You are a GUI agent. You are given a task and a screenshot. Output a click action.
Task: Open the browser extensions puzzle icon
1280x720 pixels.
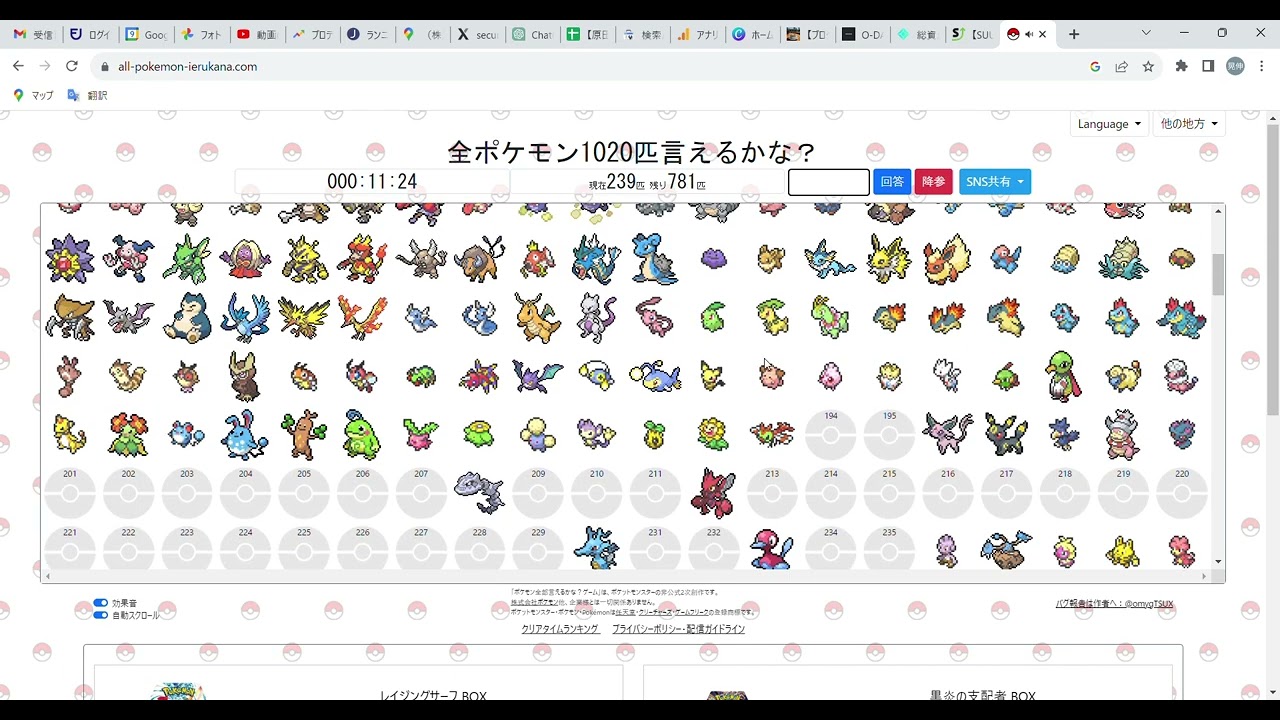(1181, 66)
